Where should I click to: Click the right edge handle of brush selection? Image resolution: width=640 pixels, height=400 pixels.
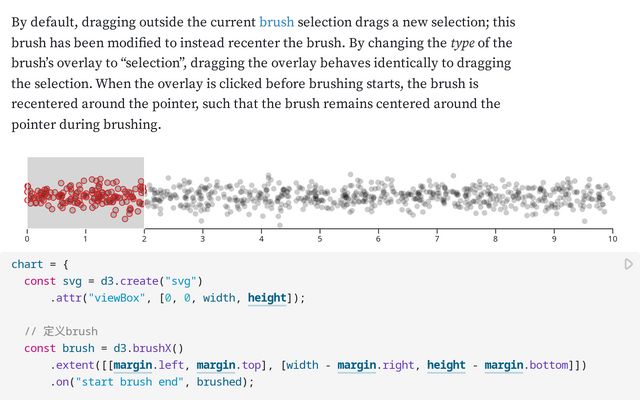[x=144, y=192]
